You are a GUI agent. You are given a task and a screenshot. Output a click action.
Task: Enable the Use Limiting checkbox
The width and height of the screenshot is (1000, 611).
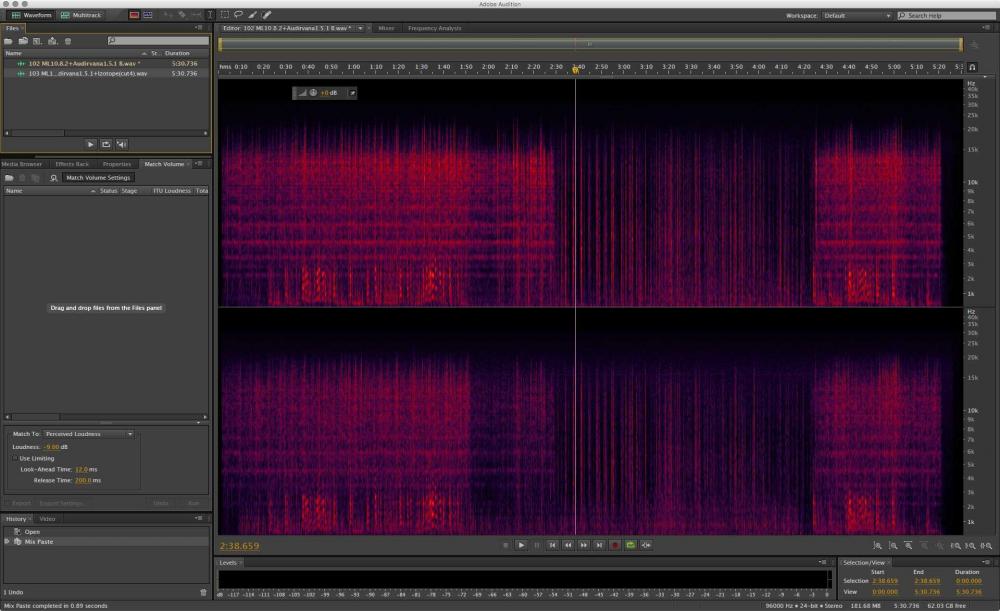[15, 459]
